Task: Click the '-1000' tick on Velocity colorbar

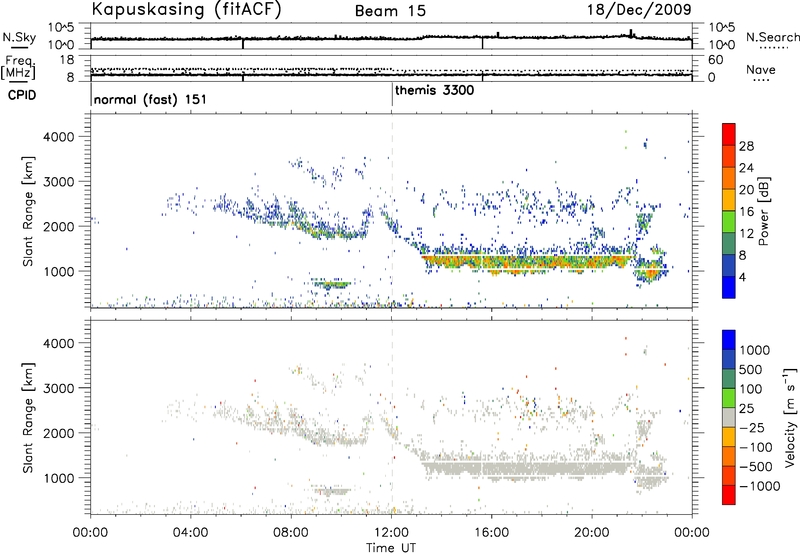Action: [760, 486]
